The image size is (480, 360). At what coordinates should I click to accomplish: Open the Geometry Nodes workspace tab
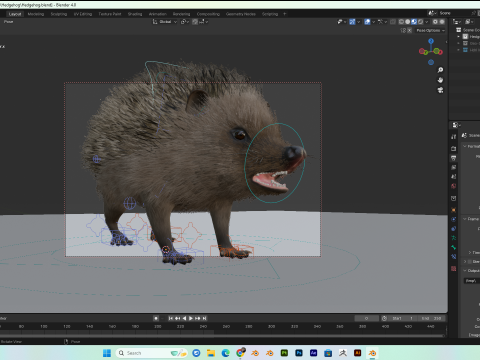(x=241, y=14)
